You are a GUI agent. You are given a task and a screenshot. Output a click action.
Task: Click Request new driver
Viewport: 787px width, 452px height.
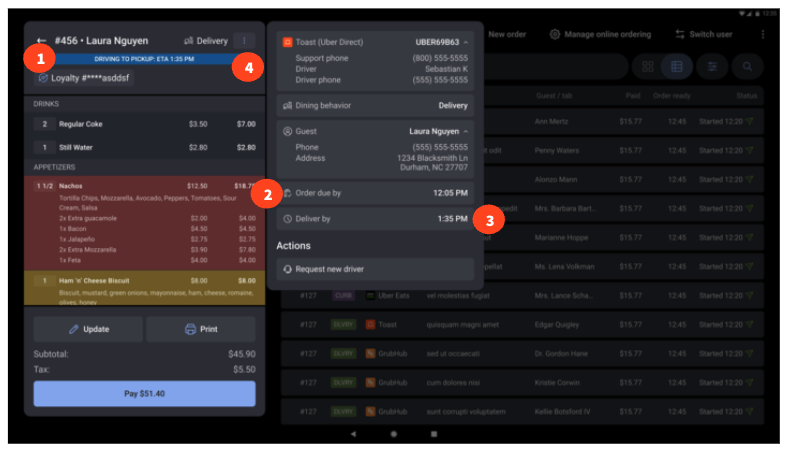[x=375, y=269]
